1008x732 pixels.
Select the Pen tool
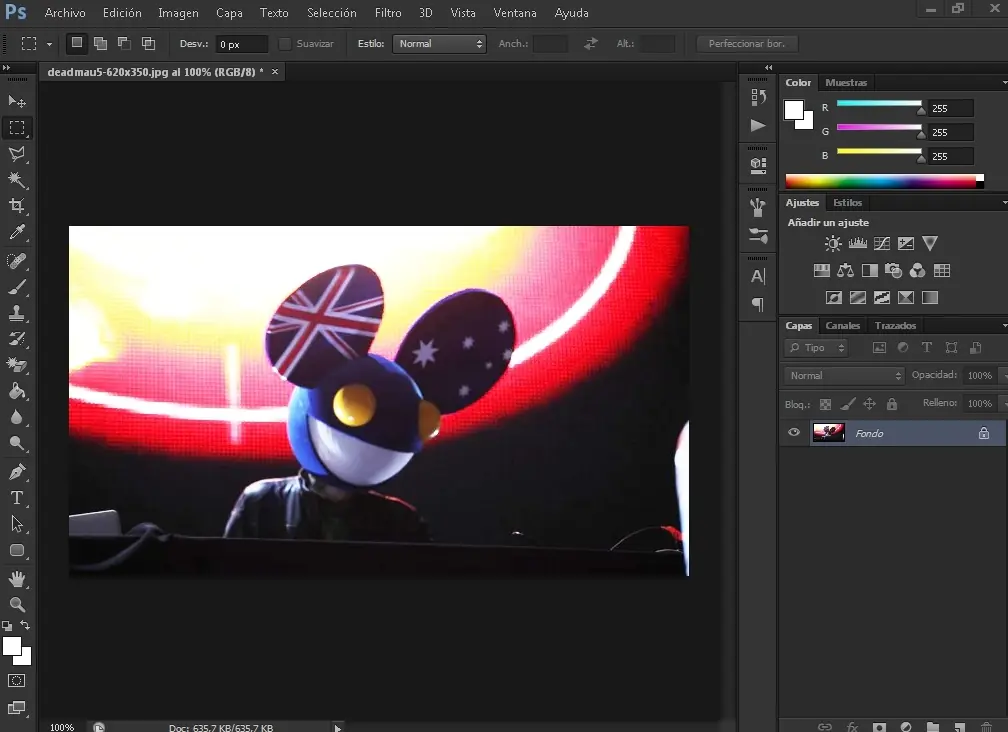point(17,472)
